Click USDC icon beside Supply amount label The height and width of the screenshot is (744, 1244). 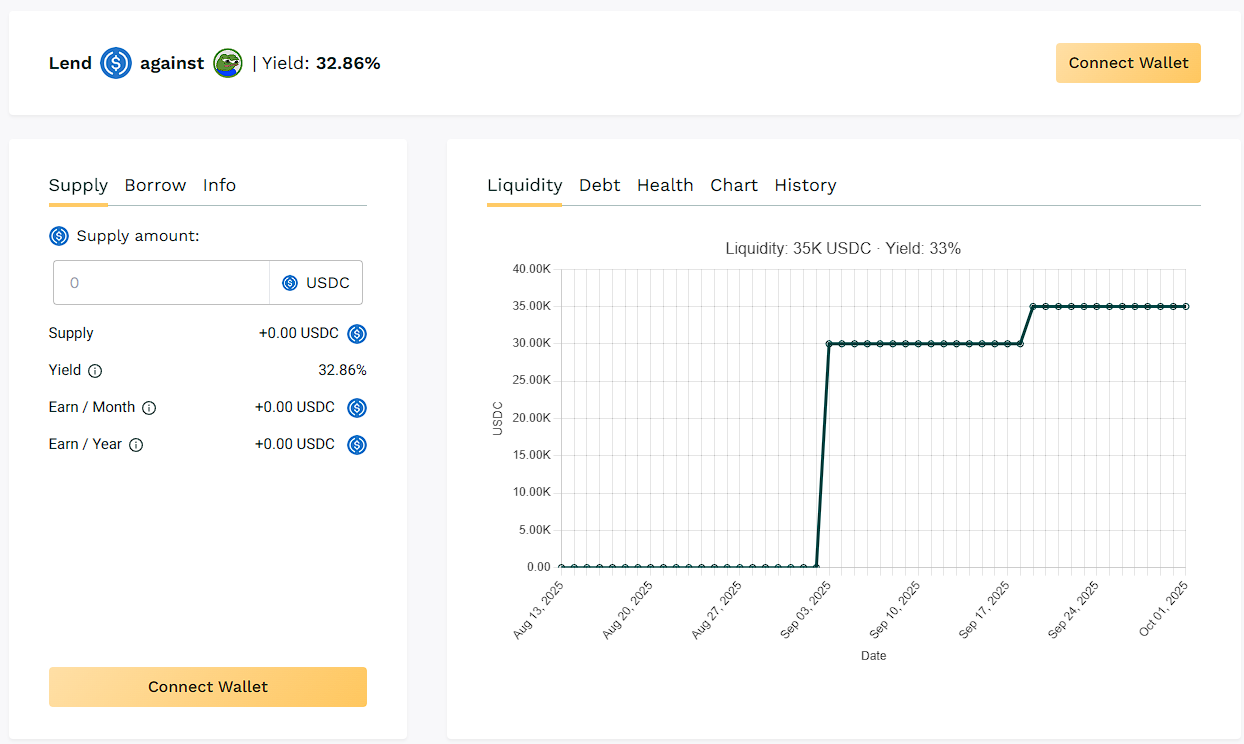(x=59, y=236)
